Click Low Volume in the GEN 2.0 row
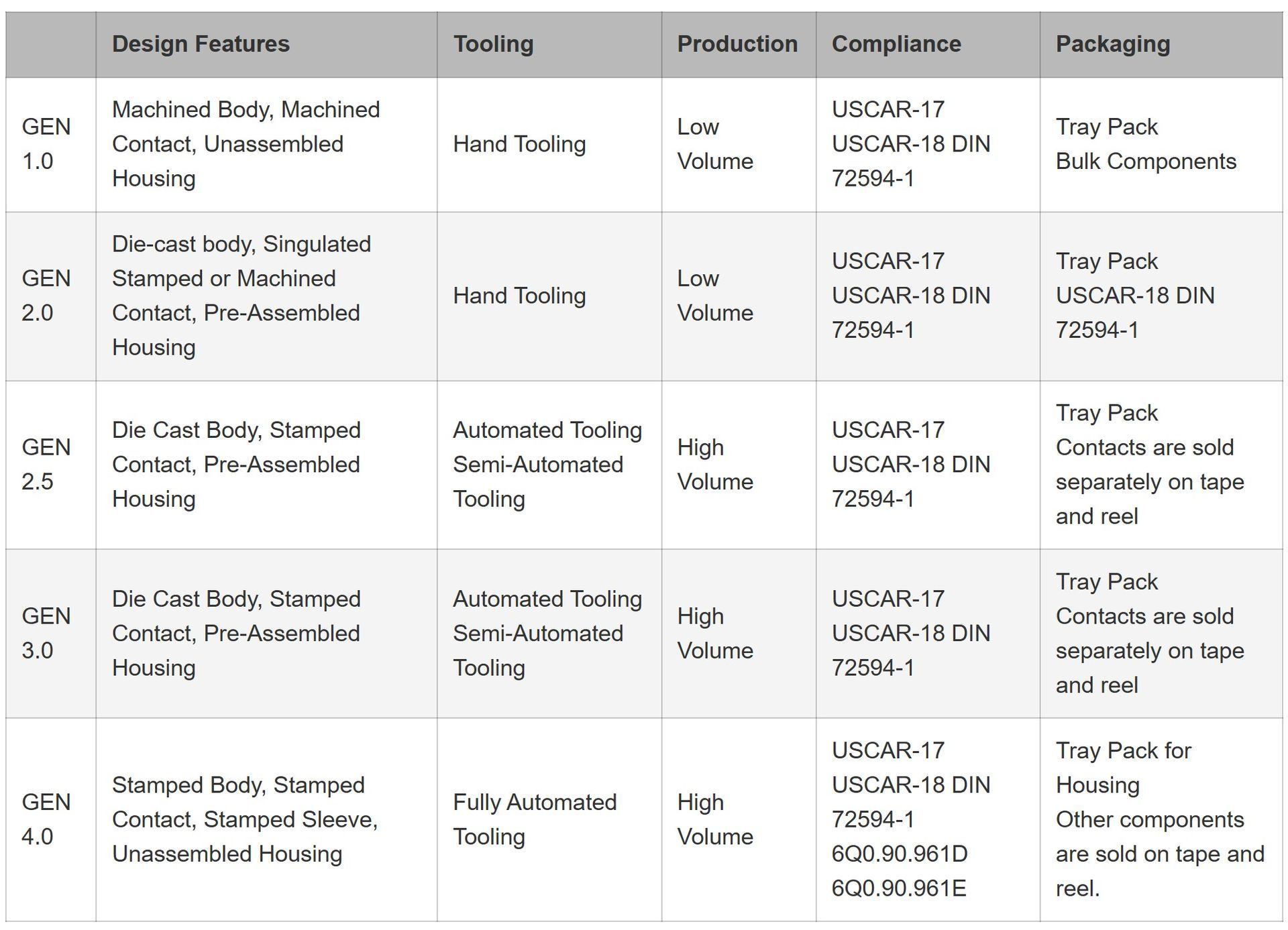The width and height of the screenshot is (1288, 930). tap(714, 296)
